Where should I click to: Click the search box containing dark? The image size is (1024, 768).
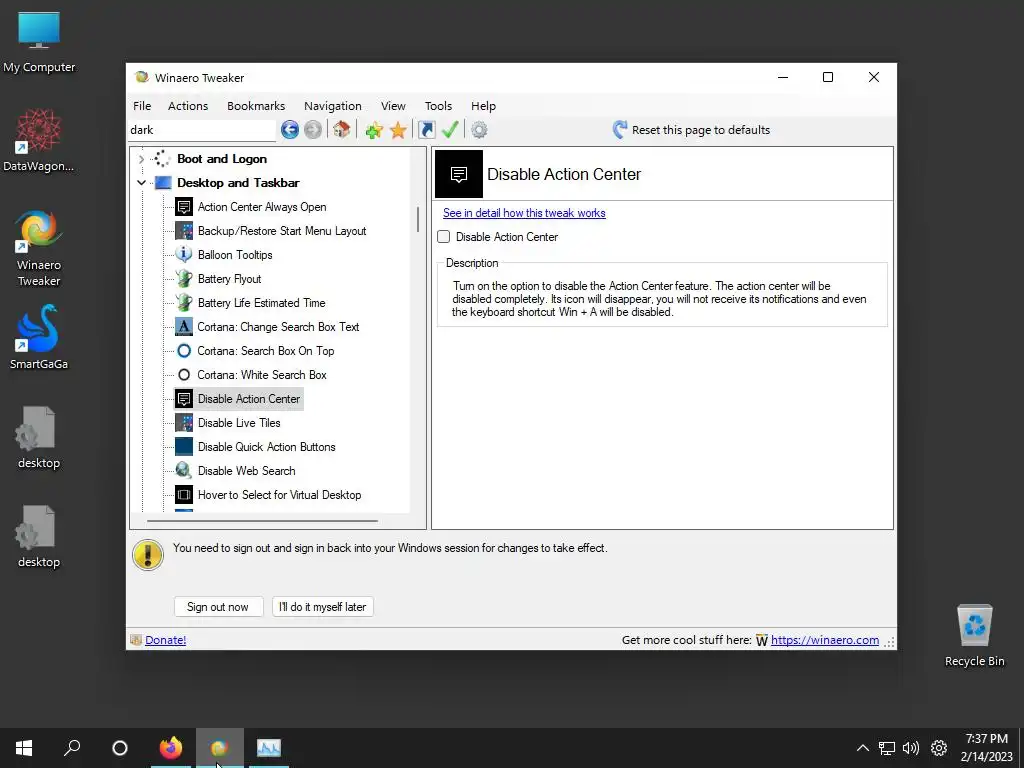(202, 130)
